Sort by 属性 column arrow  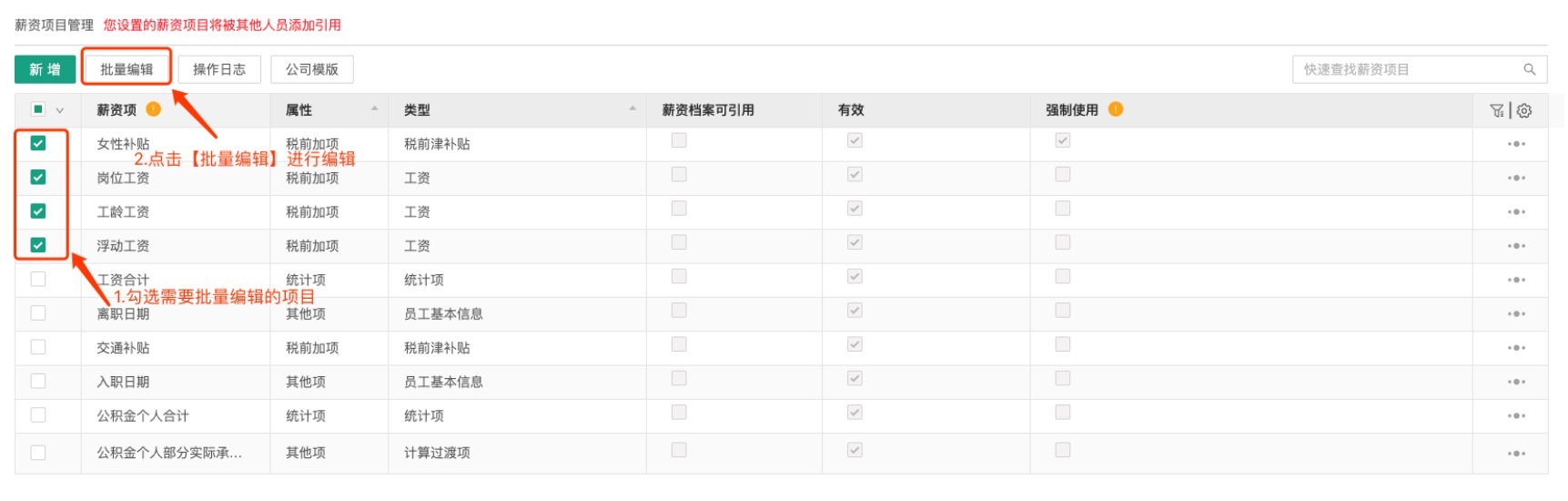tap(375, 109)
